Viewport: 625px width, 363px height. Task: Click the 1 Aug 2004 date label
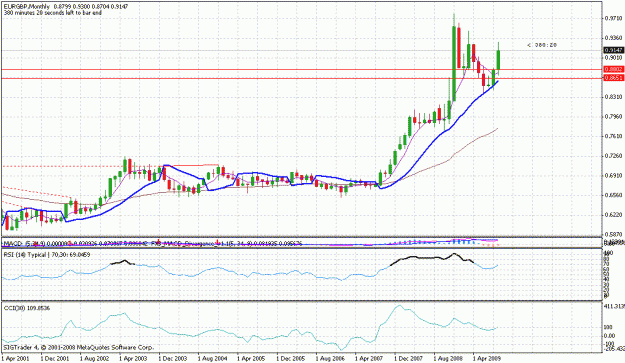click(x=212, y=358)
